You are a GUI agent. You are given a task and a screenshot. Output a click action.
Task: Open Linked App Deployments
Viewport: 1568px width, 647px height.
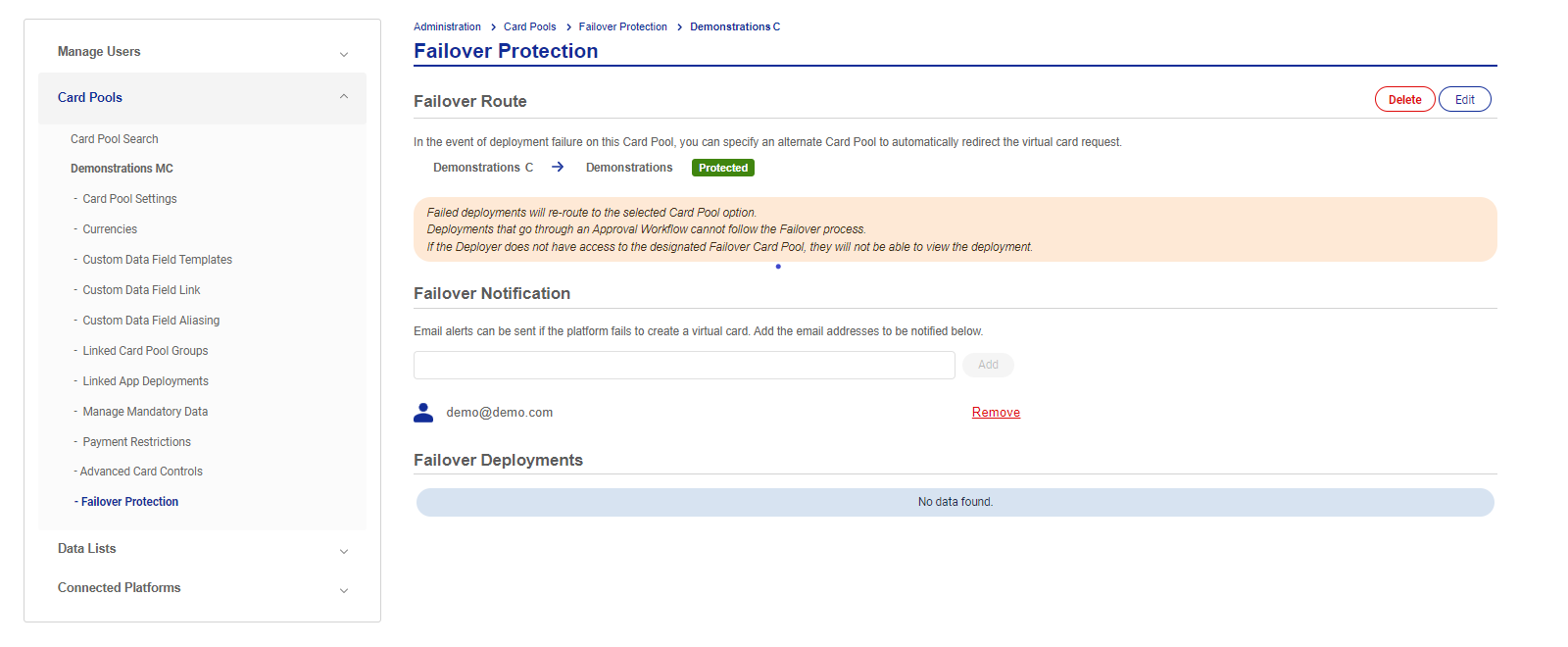coord(145,381)
